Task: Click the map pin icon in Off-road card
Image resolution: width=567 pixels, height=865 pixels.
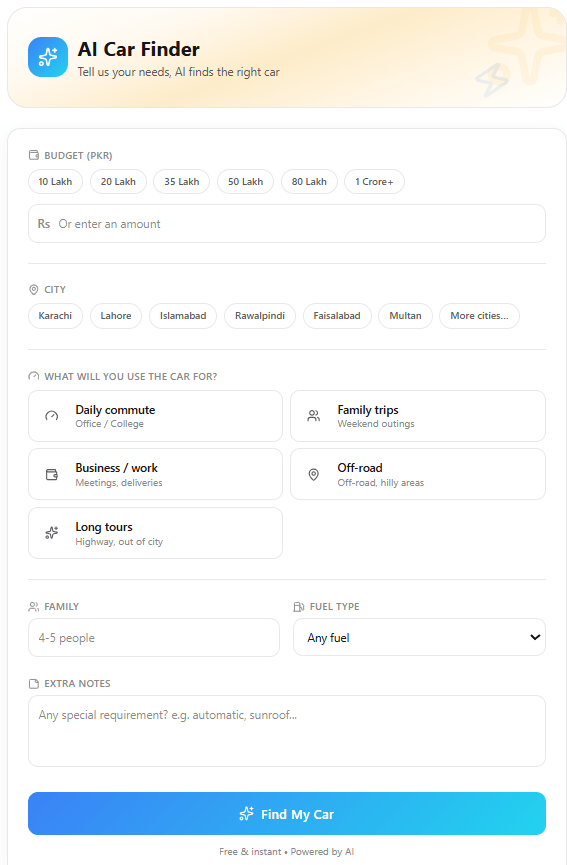Action: pyautogui.click(x=314, y=474)
